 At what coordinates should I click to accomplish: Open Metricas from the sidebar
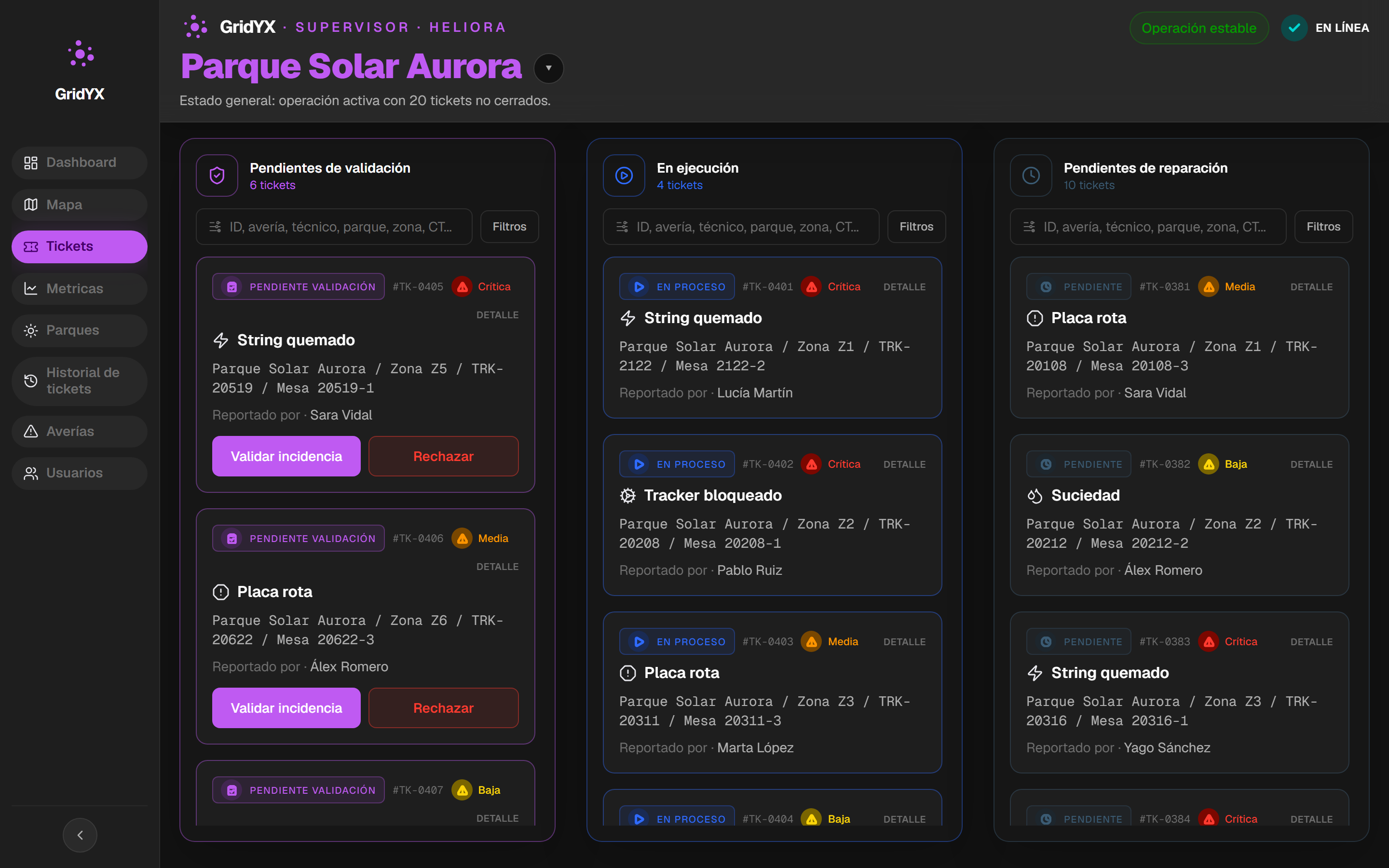(x=80, y=288)
